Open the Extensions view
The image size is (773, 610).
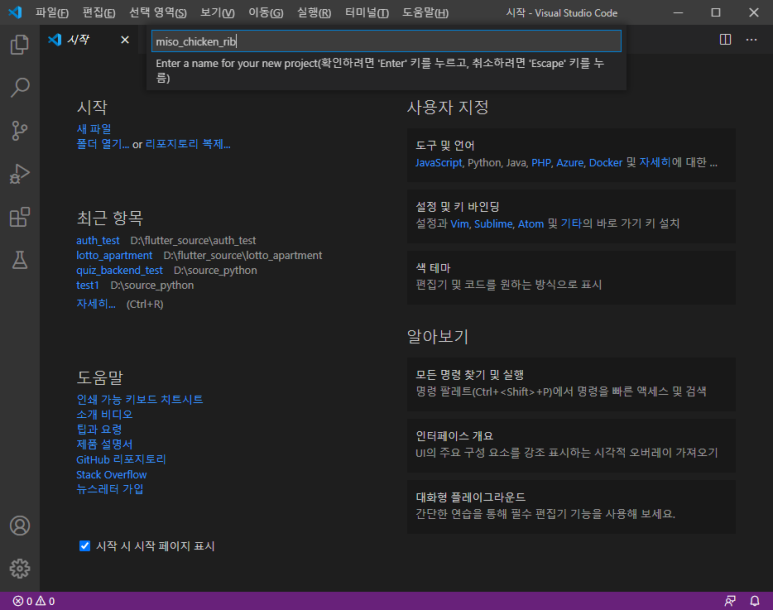20,217
